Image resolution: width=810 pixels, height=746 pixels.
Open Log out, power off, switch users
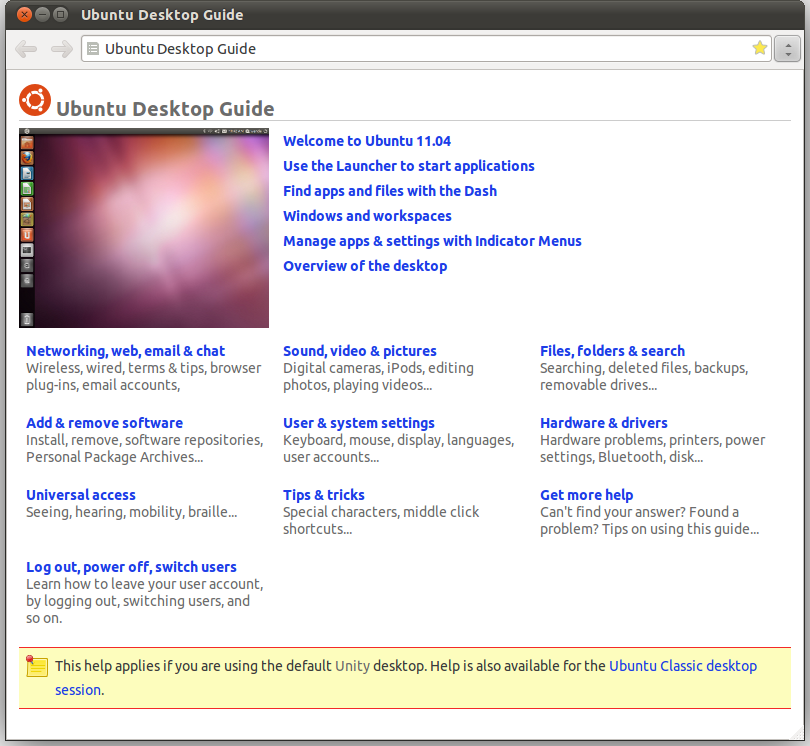click(131, 567)
